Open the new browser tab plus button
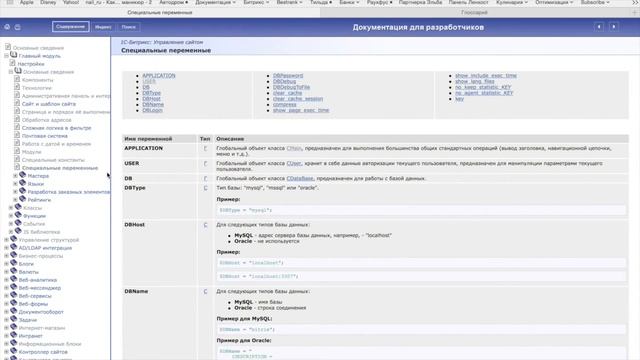 tap(634, 13)
